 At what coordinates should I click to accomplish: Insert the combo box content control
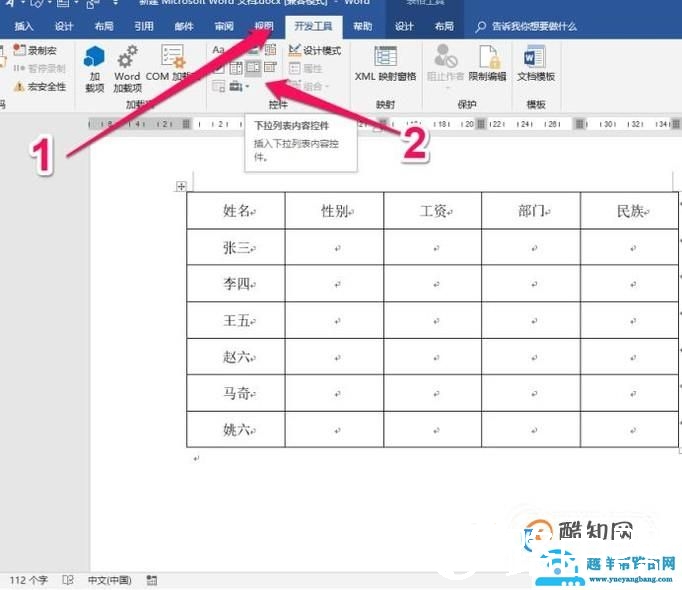click(x=236, y=67)
